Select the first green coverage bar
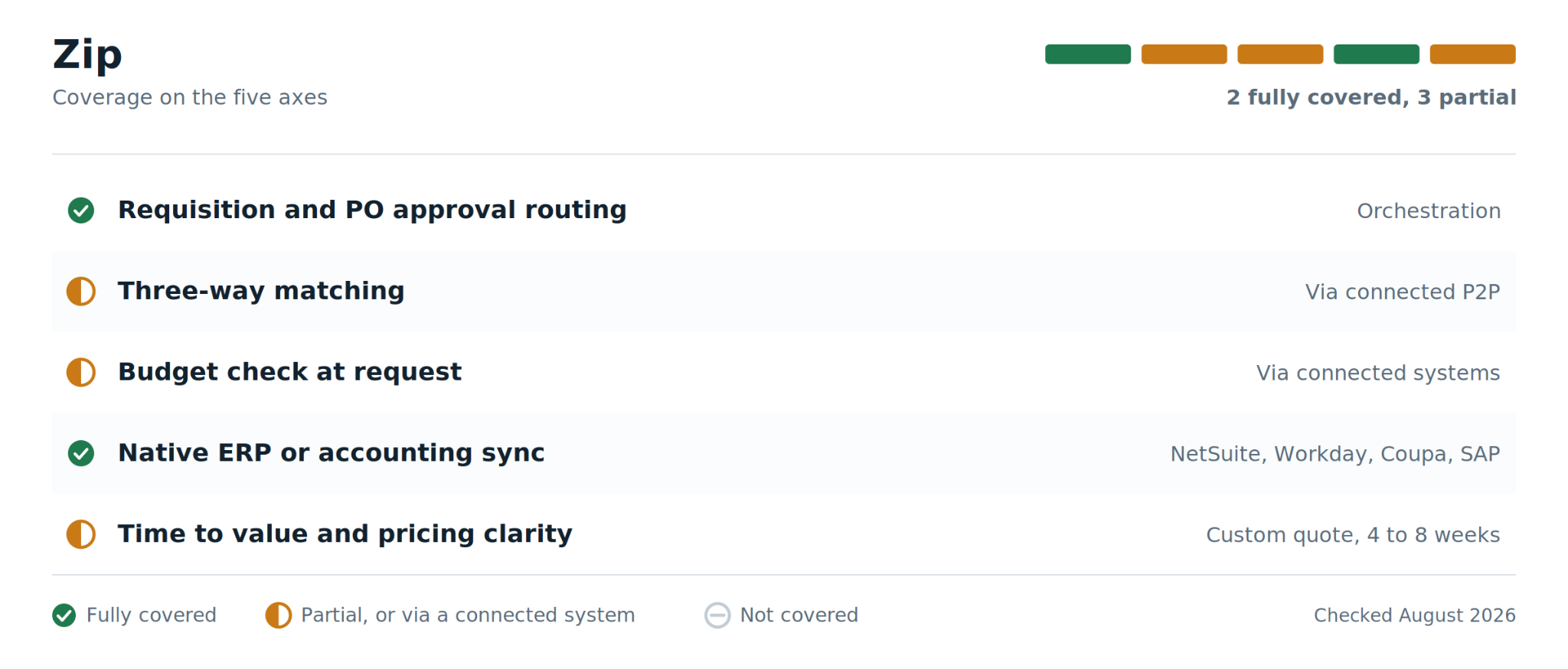1568x669 pixels. click(1088, 54)
